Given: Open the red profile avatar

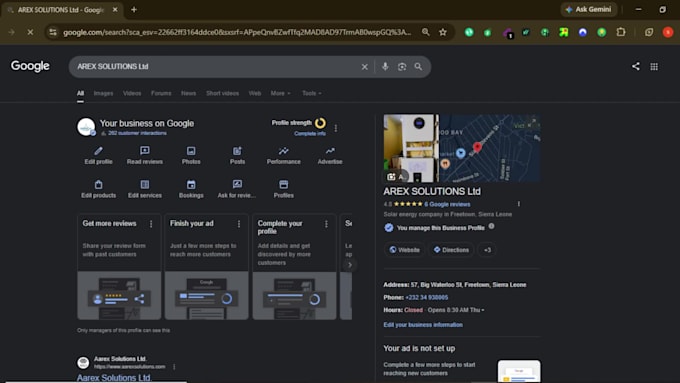Looking at the screenshot, I should tap(668, 32).
